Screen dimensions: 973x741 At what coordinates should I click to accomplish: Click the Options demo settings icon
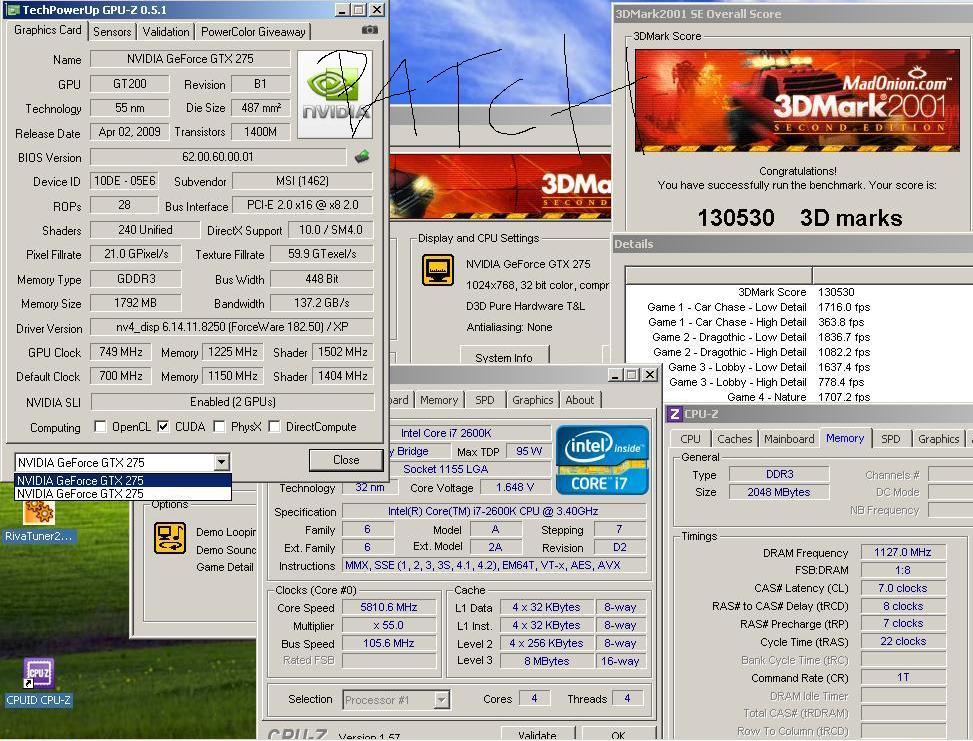click(169, 538)
